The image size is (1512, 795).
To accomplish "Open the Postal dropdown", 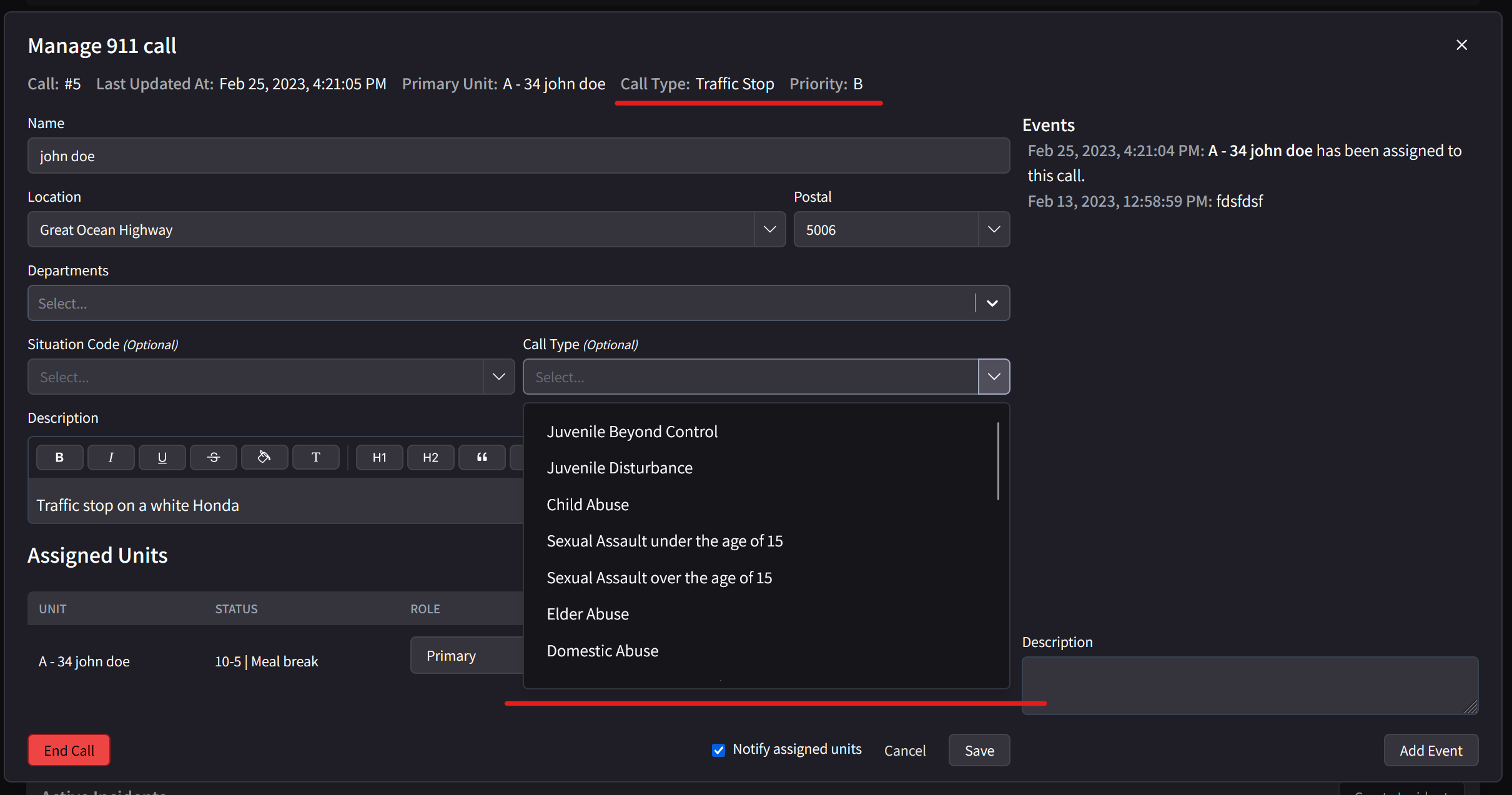I will tap(994, 229).
